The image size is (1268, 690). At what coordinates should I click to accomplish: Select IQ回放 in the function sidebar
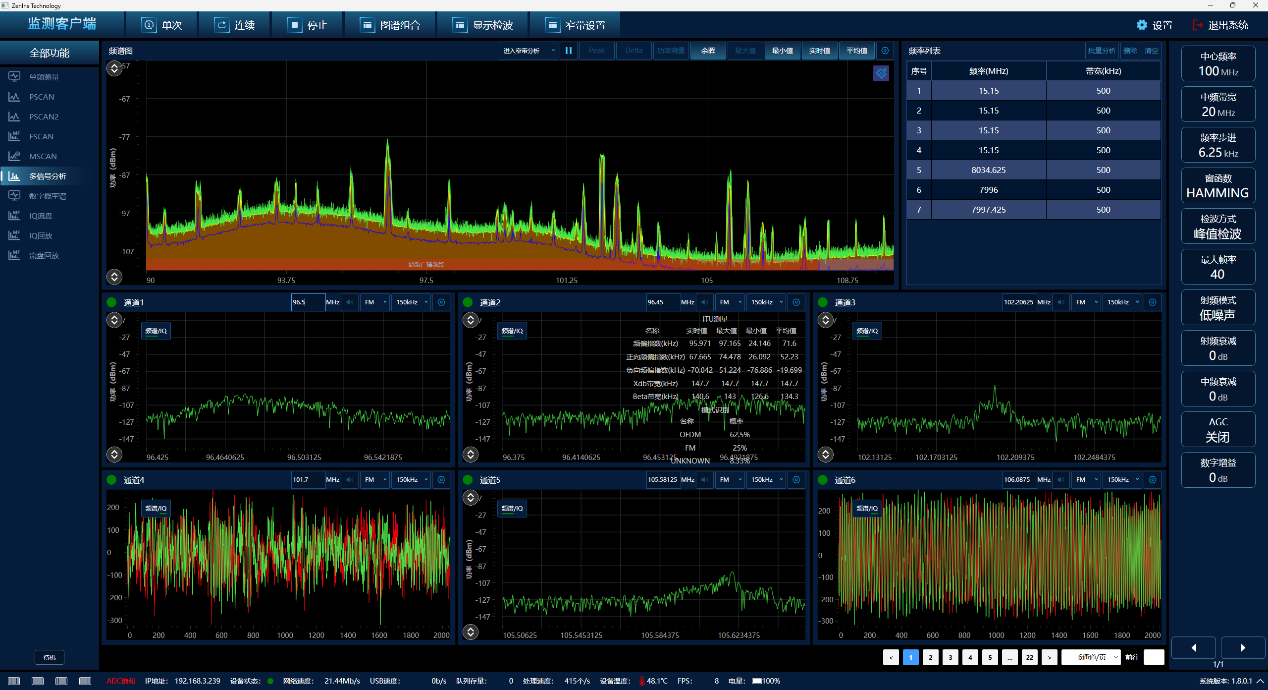(x=50, y=235)
